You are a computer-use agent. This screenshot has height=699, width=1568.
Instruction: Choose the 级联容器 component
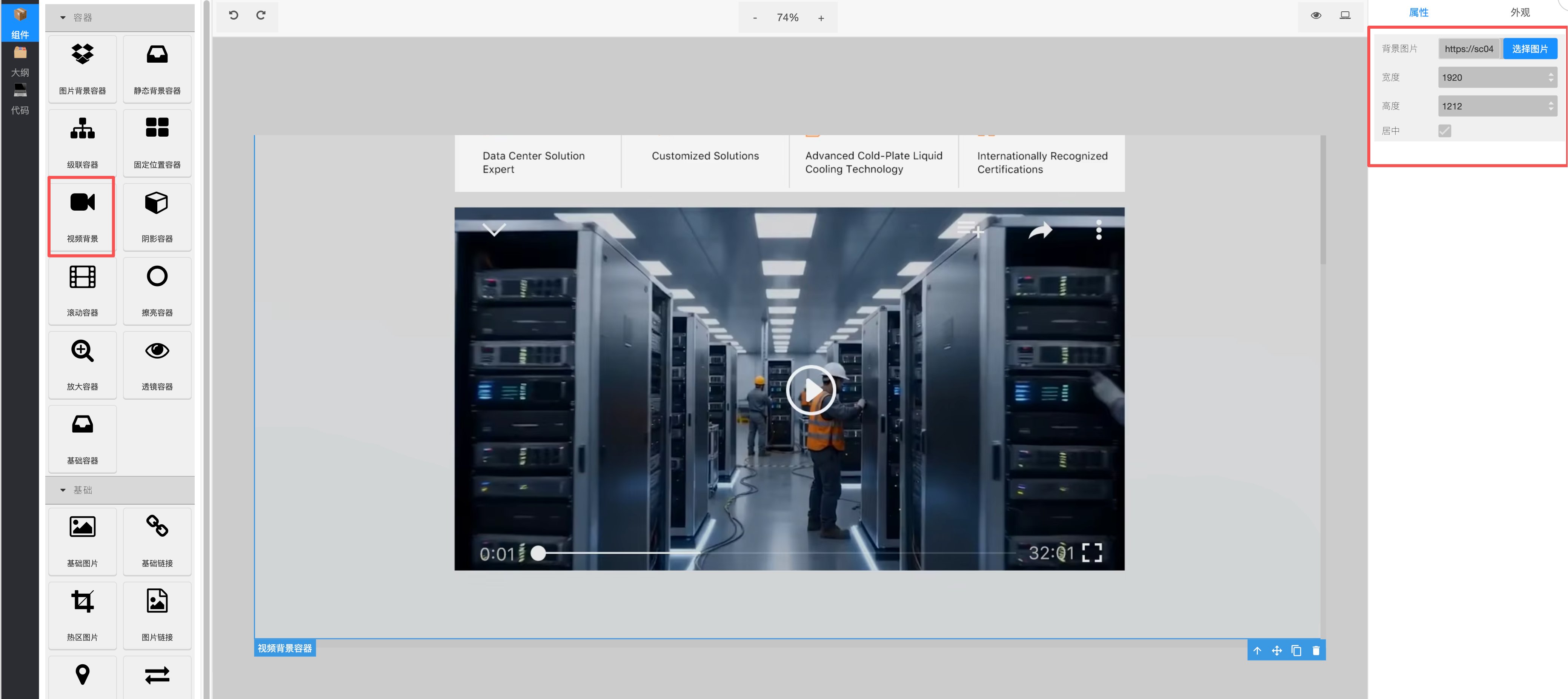(82, 142)
